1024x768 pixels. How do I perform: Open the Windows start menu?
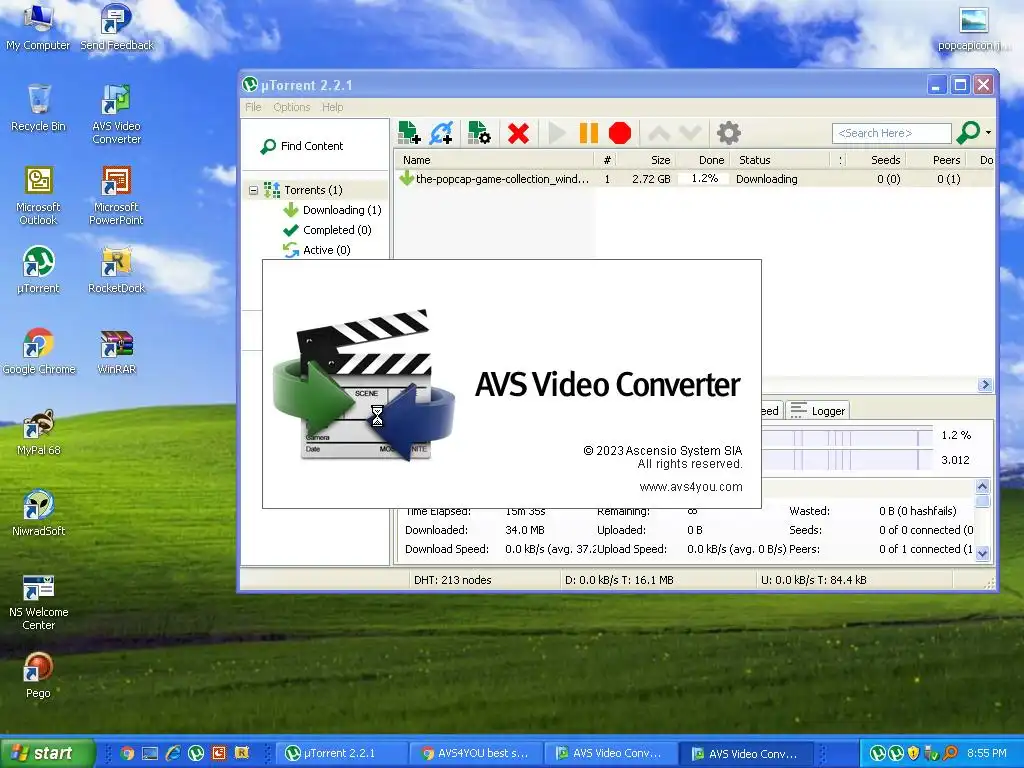47,753
